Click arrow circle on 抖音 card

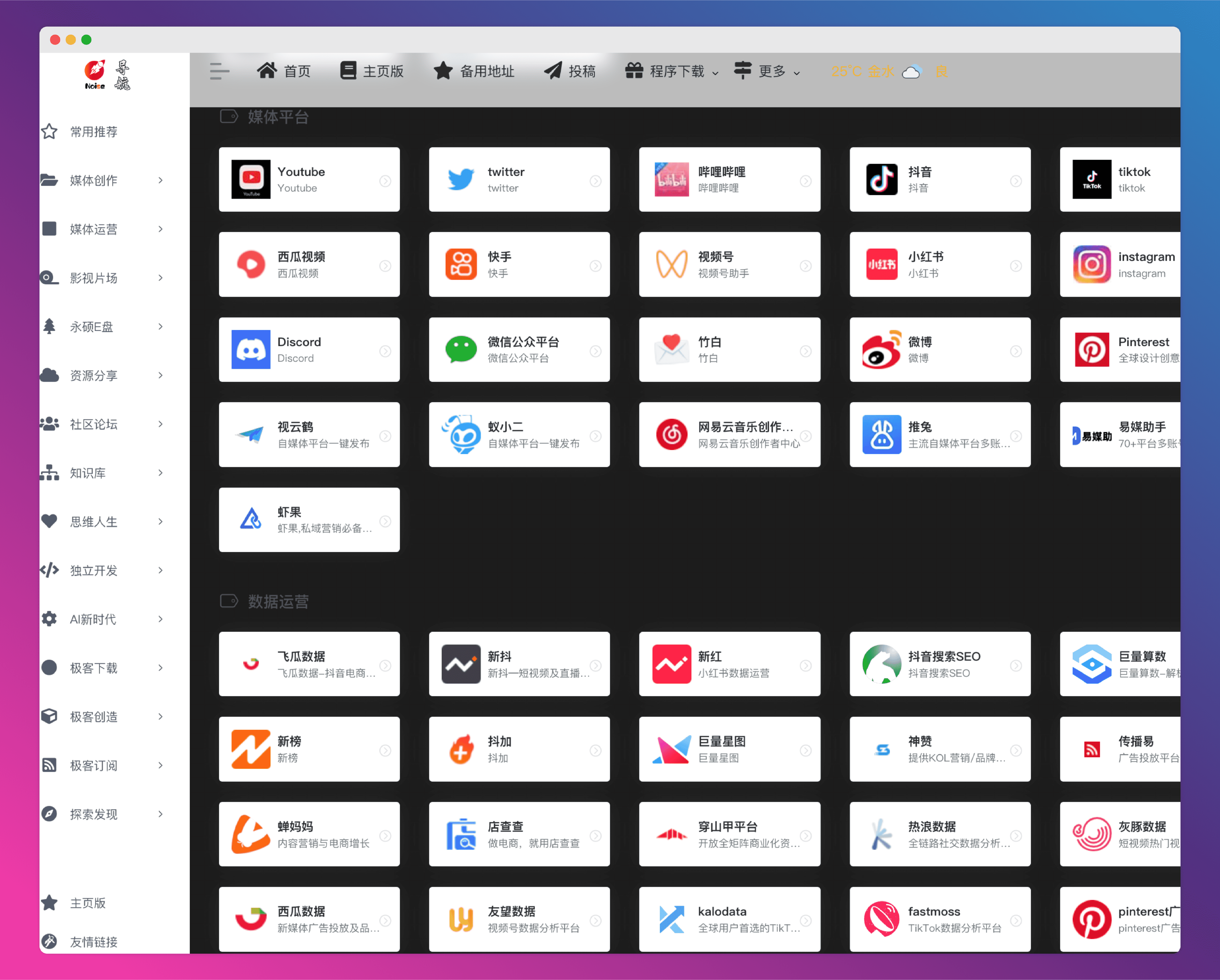pyautogui.click(x=1016, y=181)
